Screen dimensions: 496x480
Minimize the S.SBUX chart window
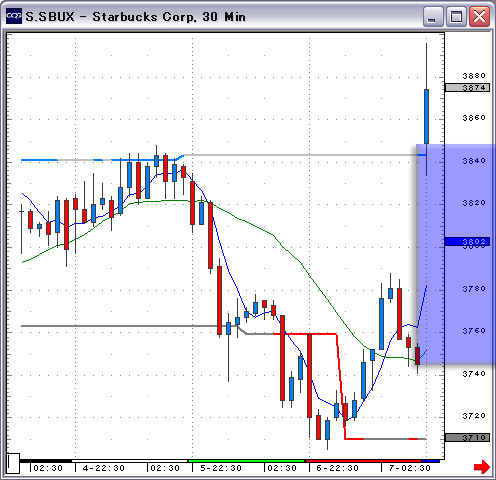433,16
